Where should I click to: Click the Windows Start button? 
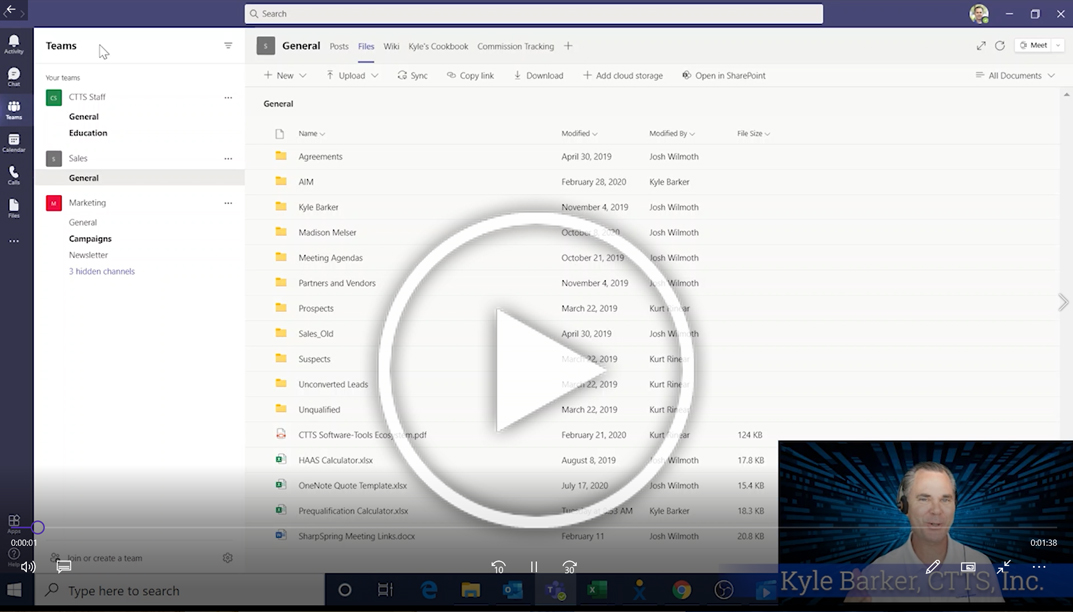pos(14,590)
